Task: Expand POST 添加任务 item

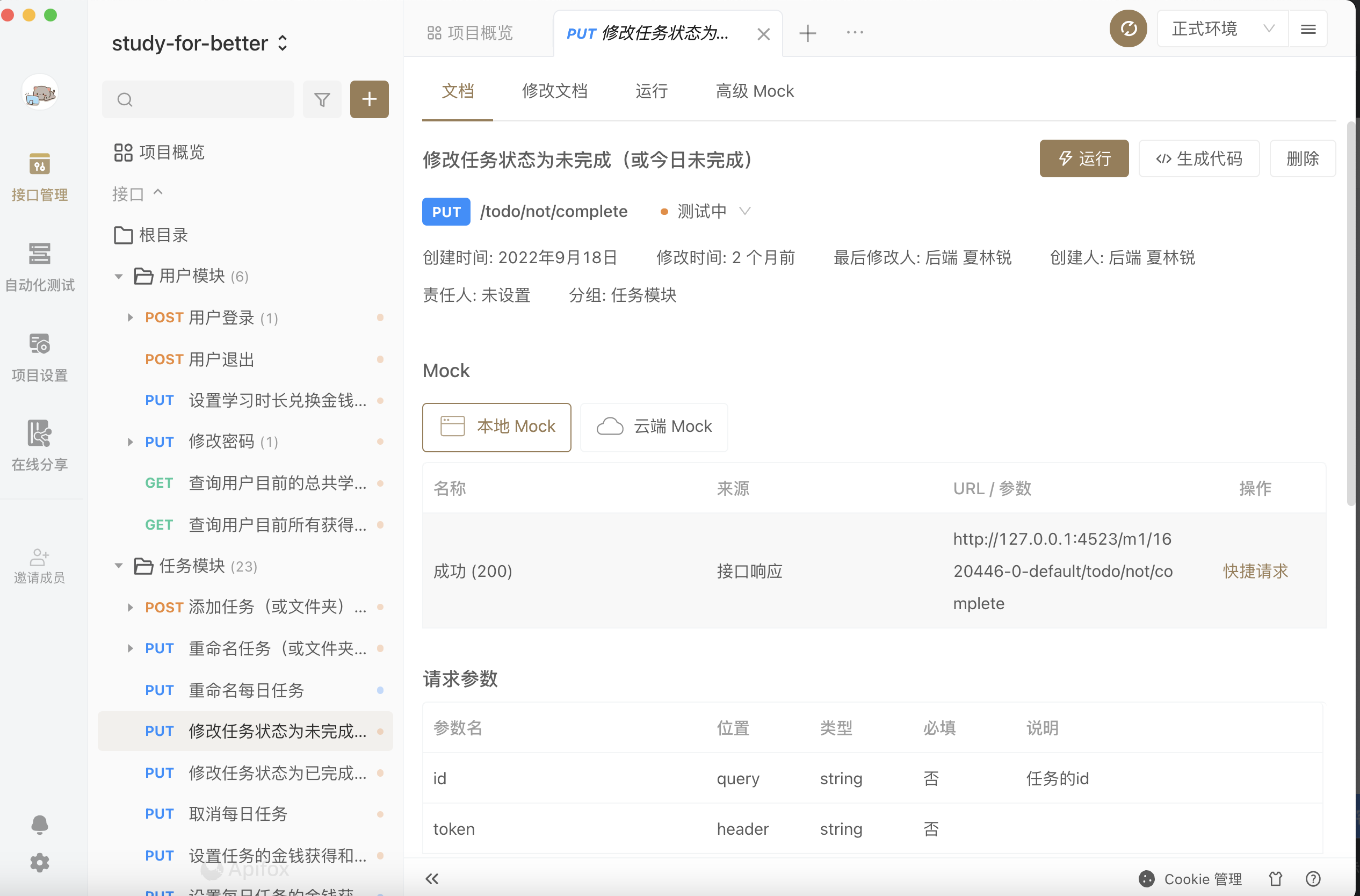Action: pyautogui.click(x=131, y=607)
